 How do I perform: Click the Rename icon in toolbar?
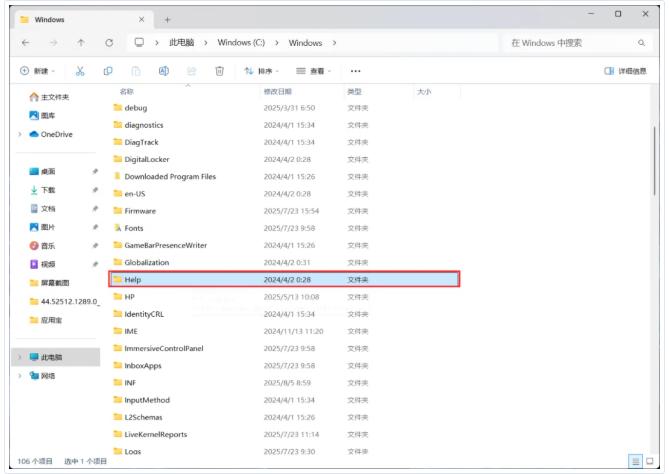164,70
